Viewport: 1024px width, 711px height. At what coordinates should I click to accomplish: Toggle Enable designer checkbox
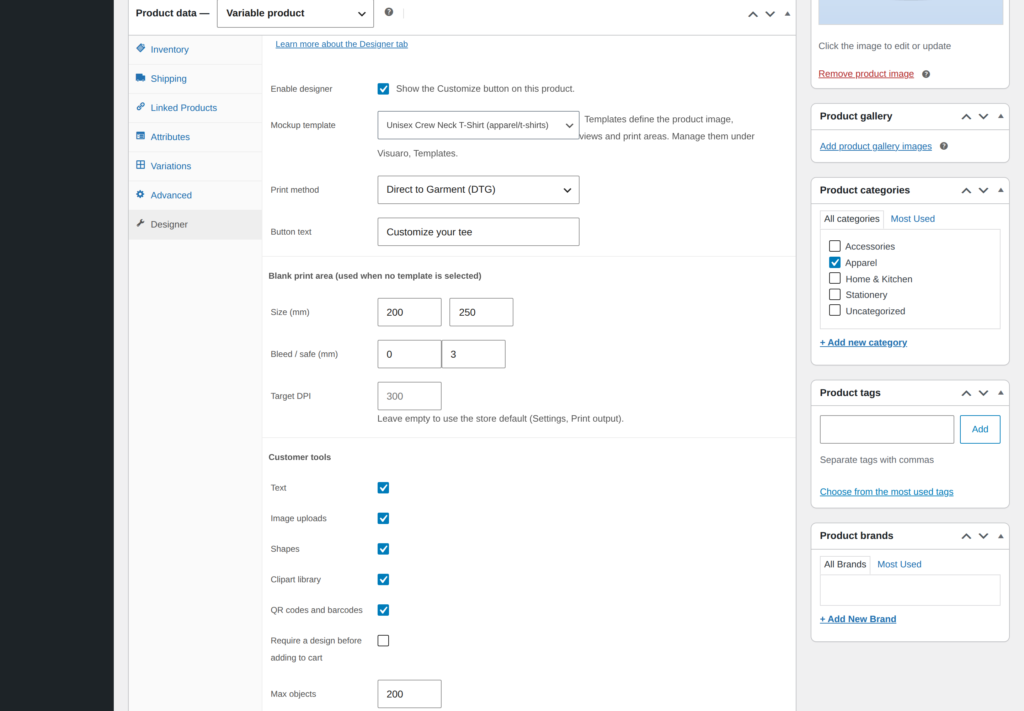[x=383, y=89]
